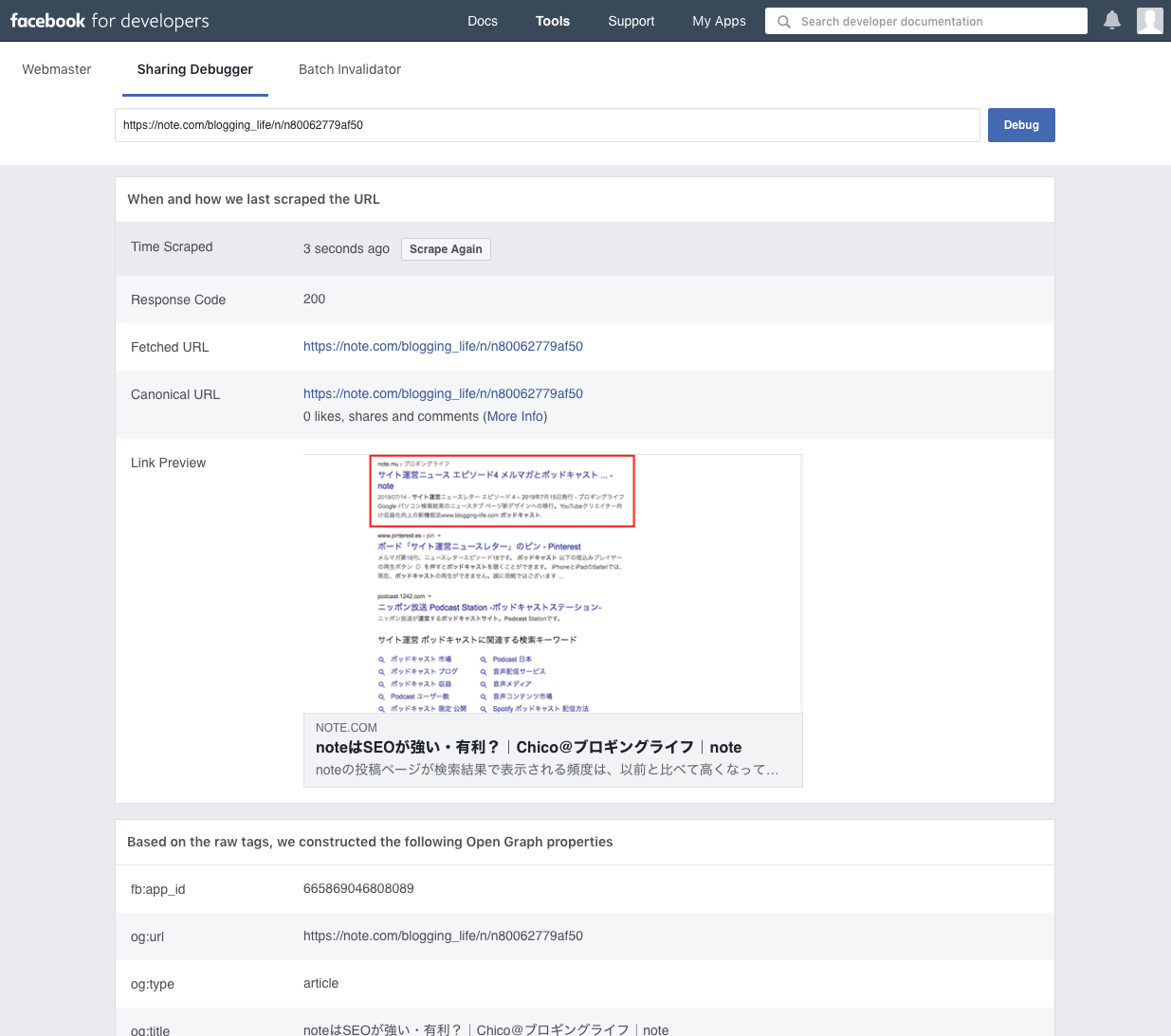The width and height of the screenshot is (1171, 1036).
Task: Click the '3 seconds ago' time text
Action: click(346, 248)
